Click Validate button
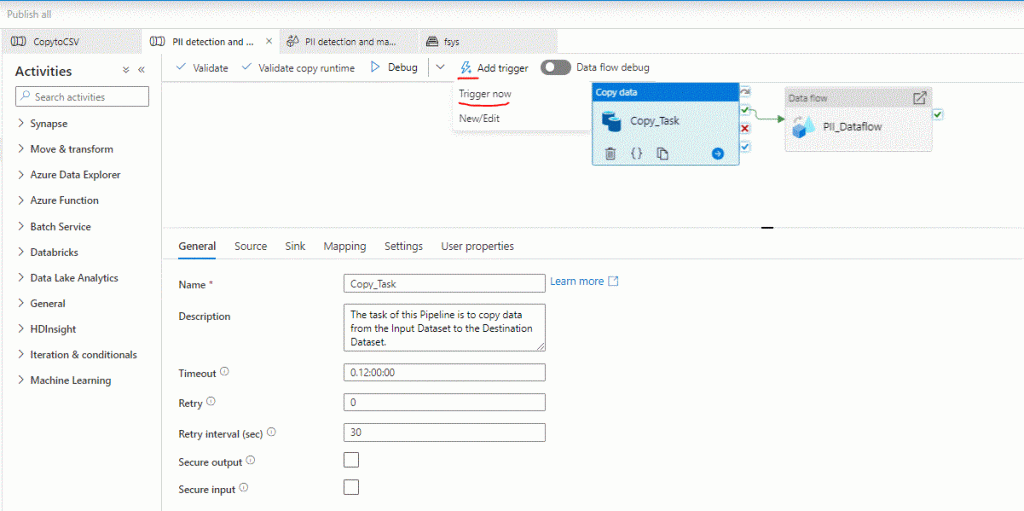 point(202,67)
